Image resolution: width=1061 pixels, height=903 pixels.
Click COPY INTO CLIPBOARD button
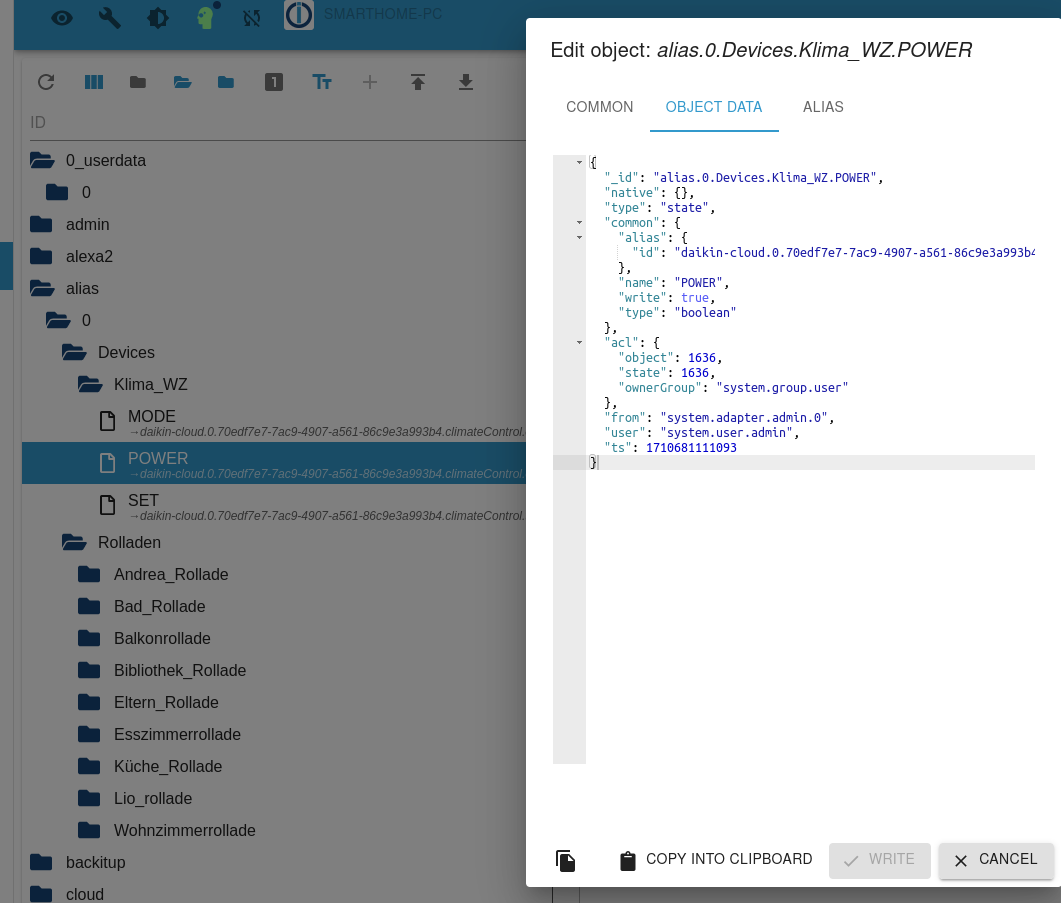tap(716, 860)
